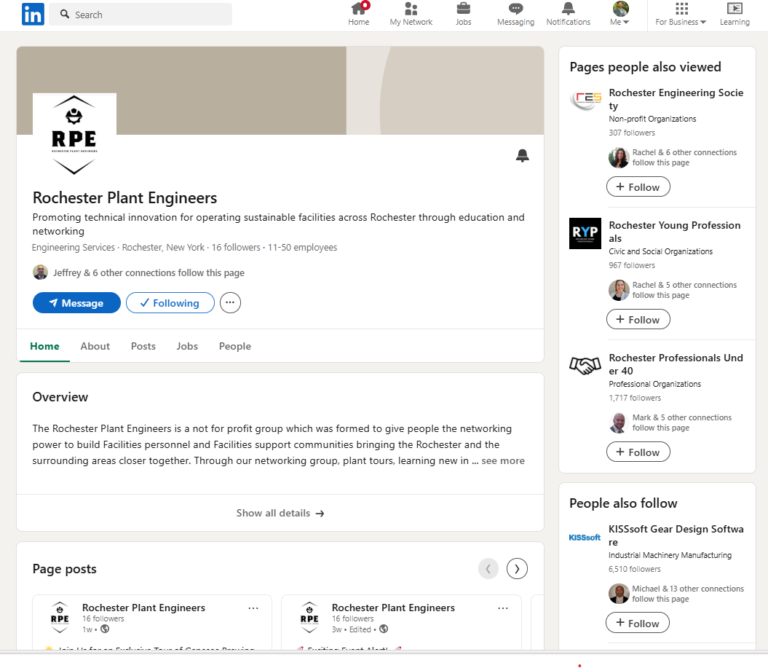Switch to the Posts tab

[x=143, y=346]
